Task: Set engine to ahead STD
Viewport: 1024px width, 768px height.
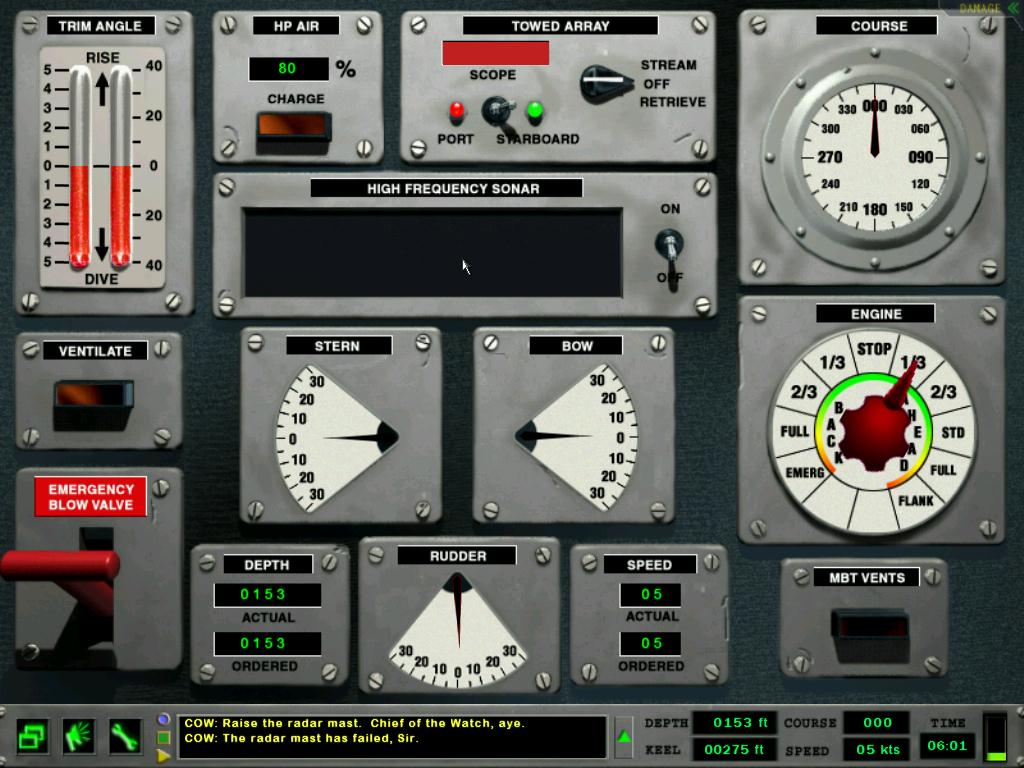Action: coord(953,432)
